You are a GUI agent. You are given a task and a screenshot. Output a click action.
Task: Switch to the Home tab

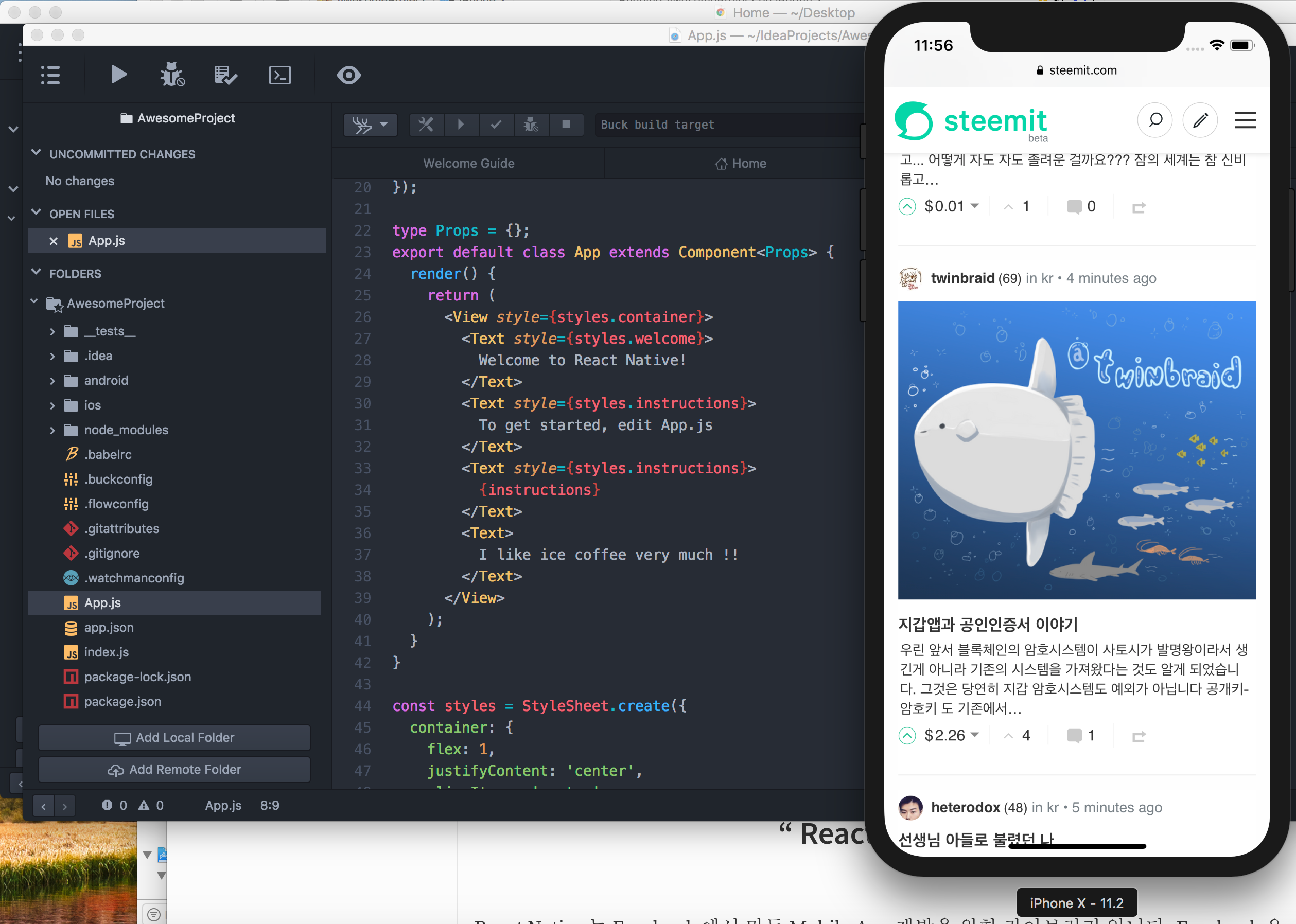(x=740, y=163)
